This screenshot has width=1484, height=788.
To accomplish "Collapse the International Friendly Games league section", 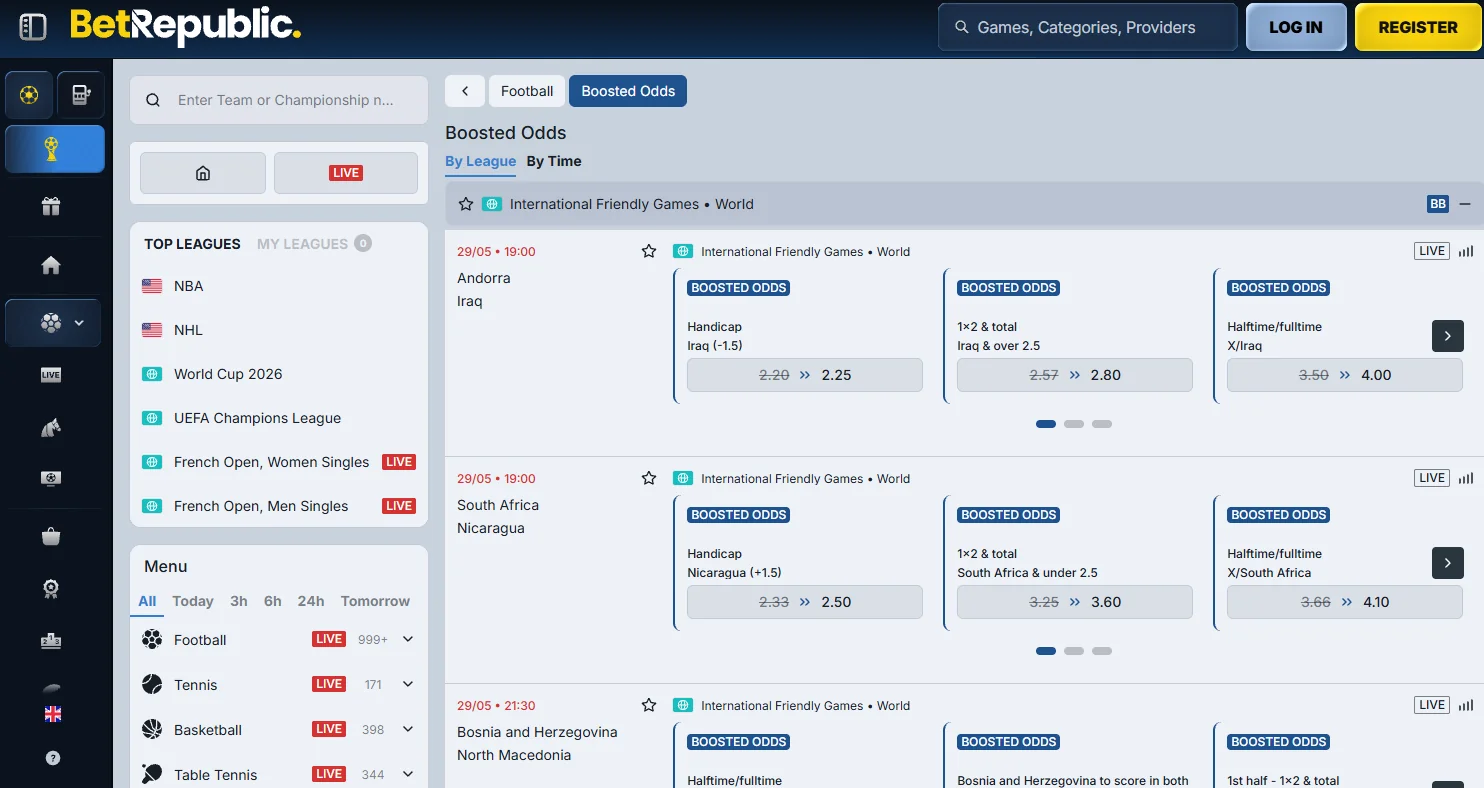I will coord(1465,204).
